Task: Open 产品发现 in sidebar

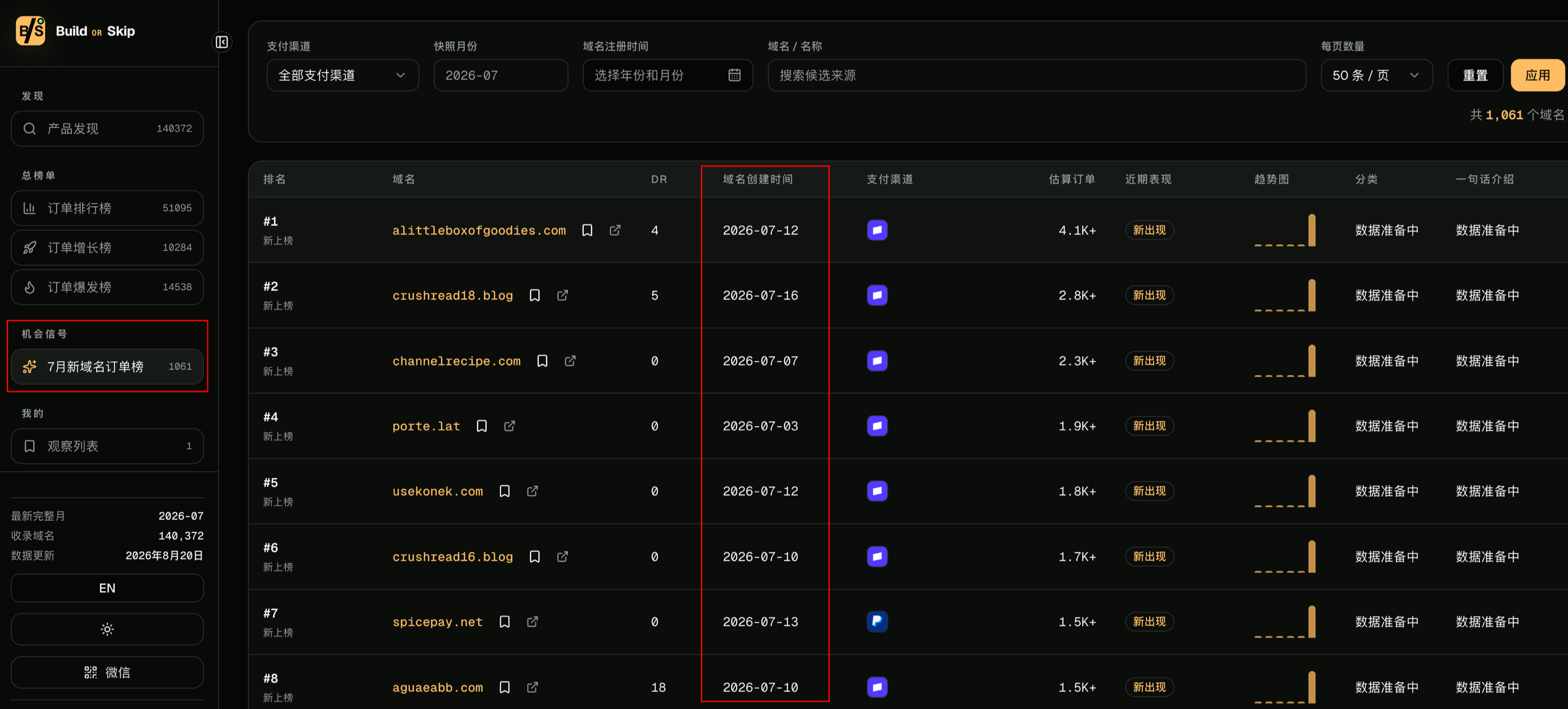Action: pyautogui.click(x=107, y=128)
